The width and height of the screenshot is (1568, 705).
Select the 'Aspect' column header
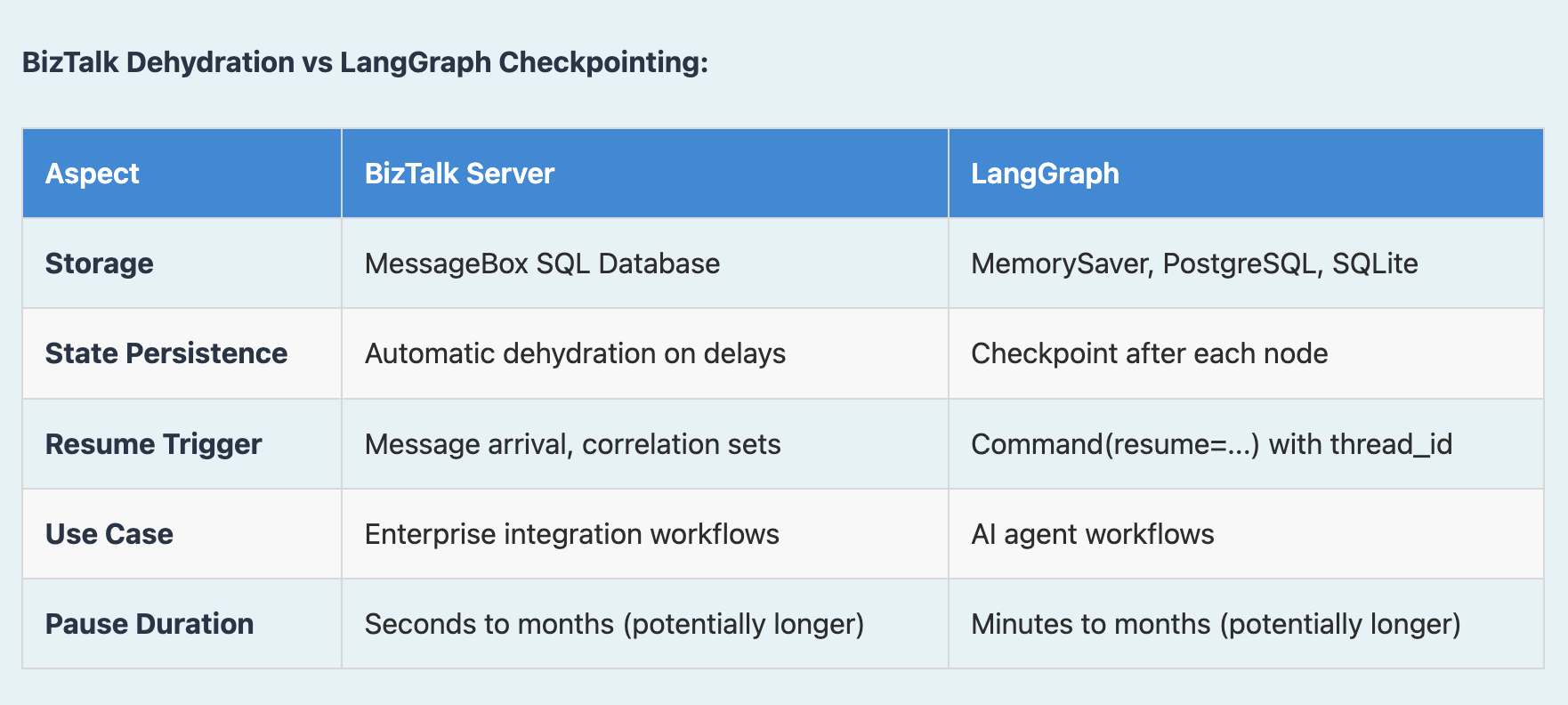click(x=182, y=173)
